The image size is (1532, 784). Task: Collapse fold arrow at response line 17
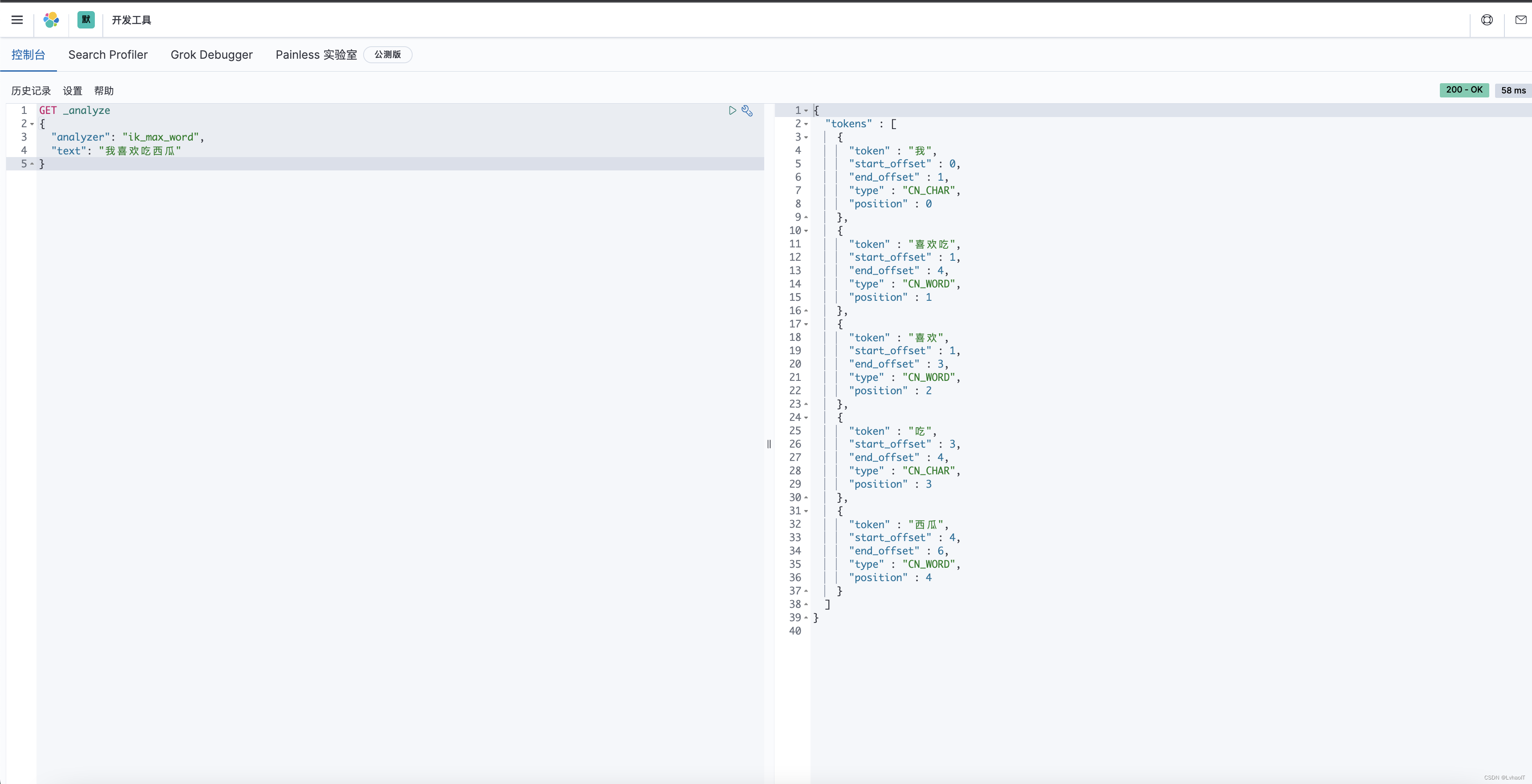(x=806, y=324)
